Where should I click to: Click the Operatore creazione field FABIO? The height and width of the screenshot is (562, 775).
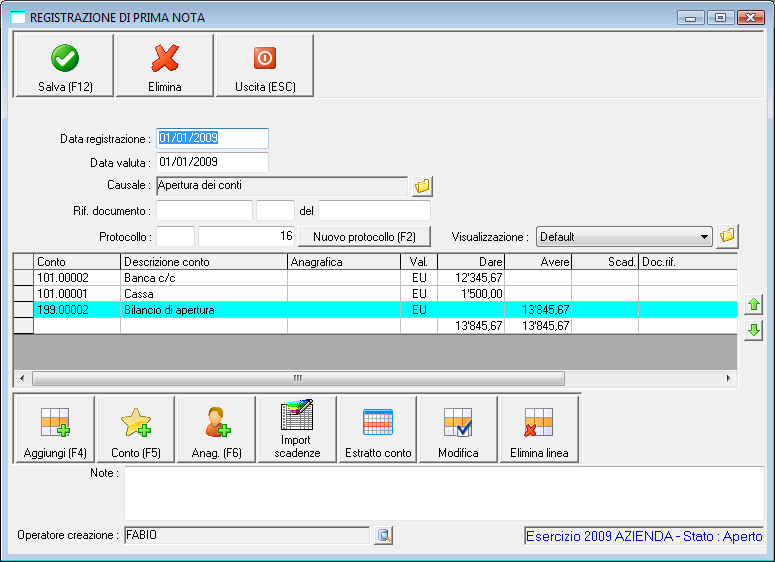(247, 535)
